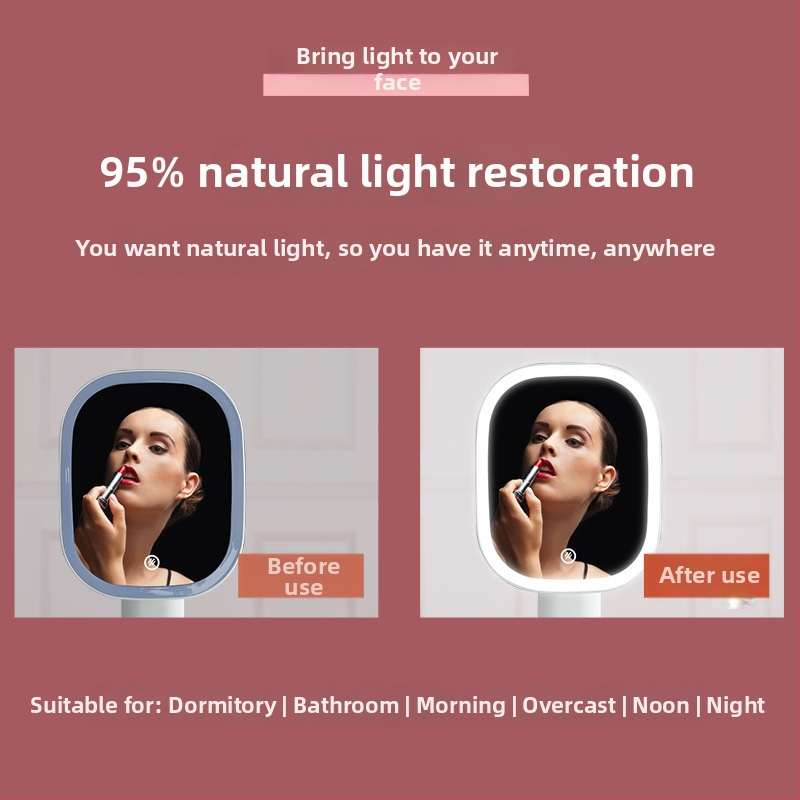The height and width of the screenshot is (800, 800).
Task: Pick 'Night' in the suitable-for list
Action: coord(735,706)
